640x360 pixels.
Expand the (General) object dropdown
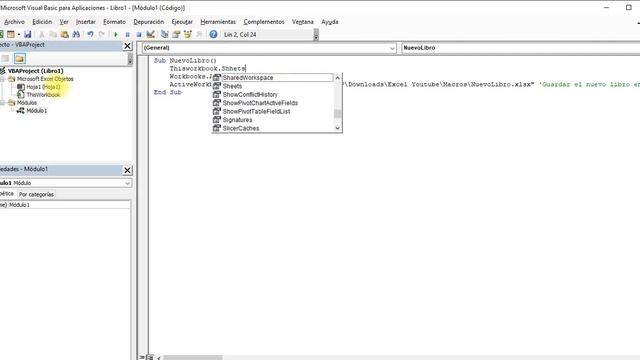click(392, 48)
